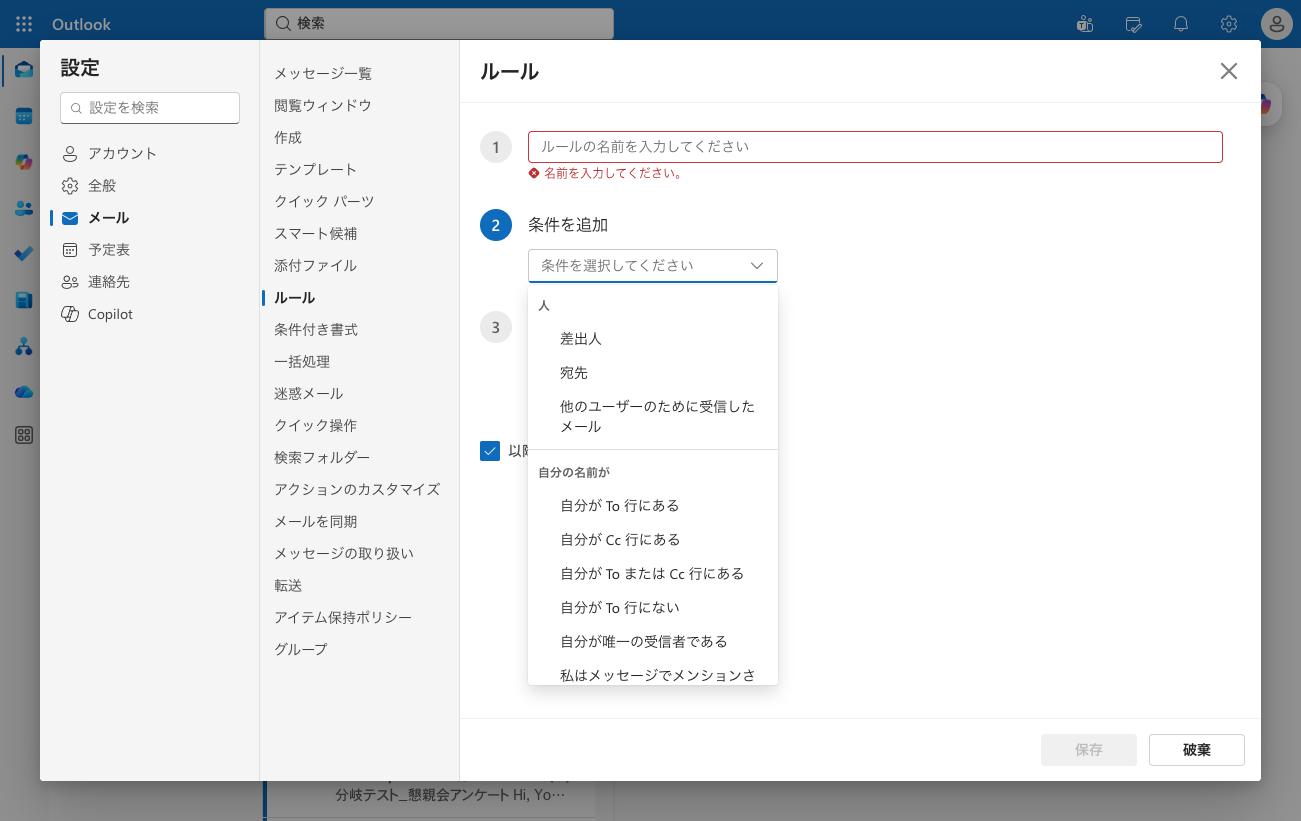Click the 設定を検索 search box
The width and height of the screenshot is (1301, 821).
(x=150, y=107)
